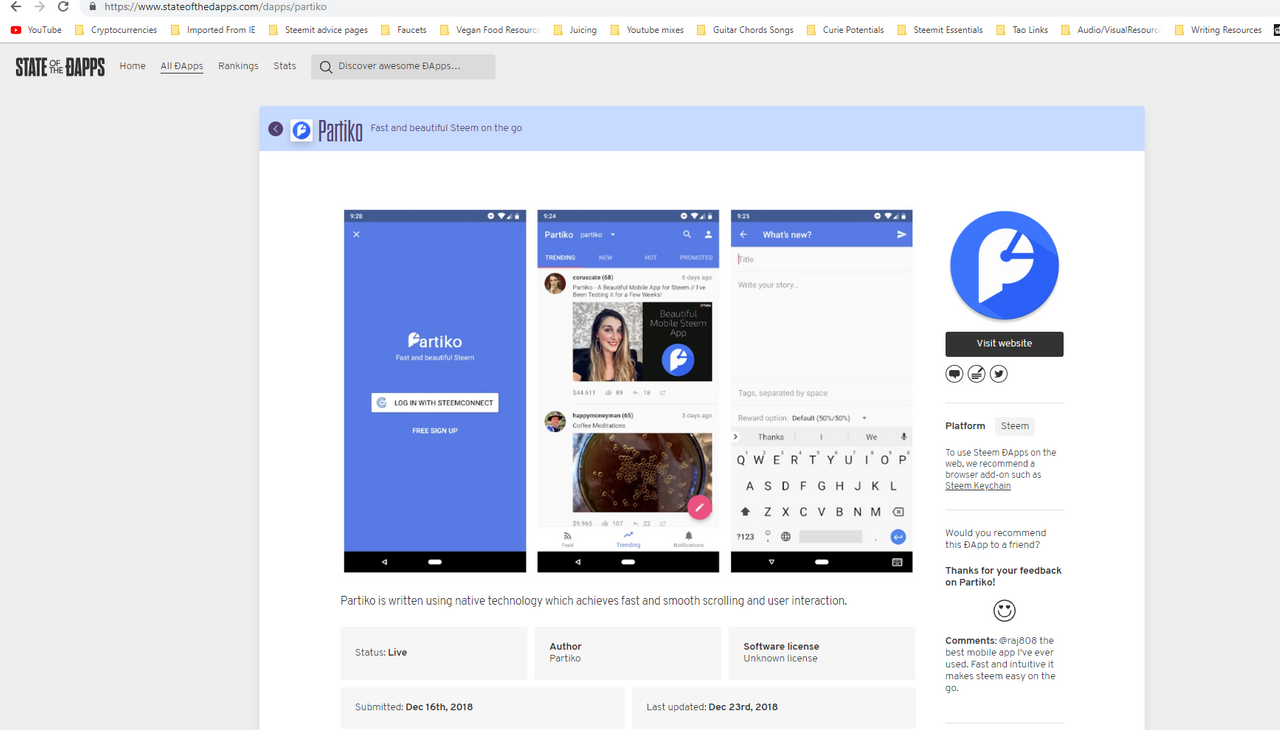Open the Cryptocurrencies bookmark folder
Screen dimensions: 1280x730
[x=116, y=30]
